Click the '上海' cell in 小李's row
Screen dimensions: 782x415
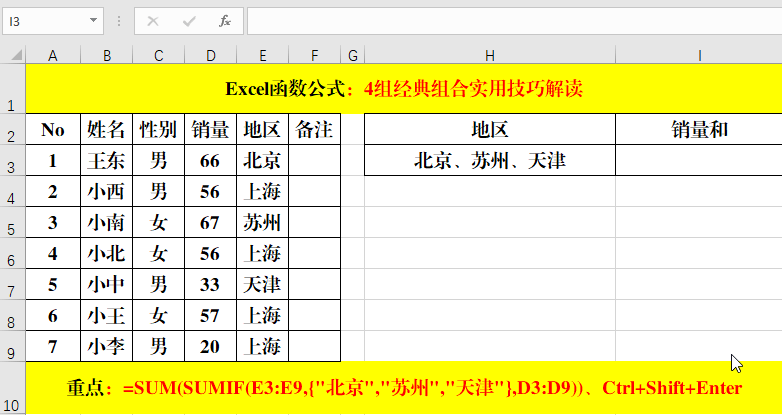(262, 346)
